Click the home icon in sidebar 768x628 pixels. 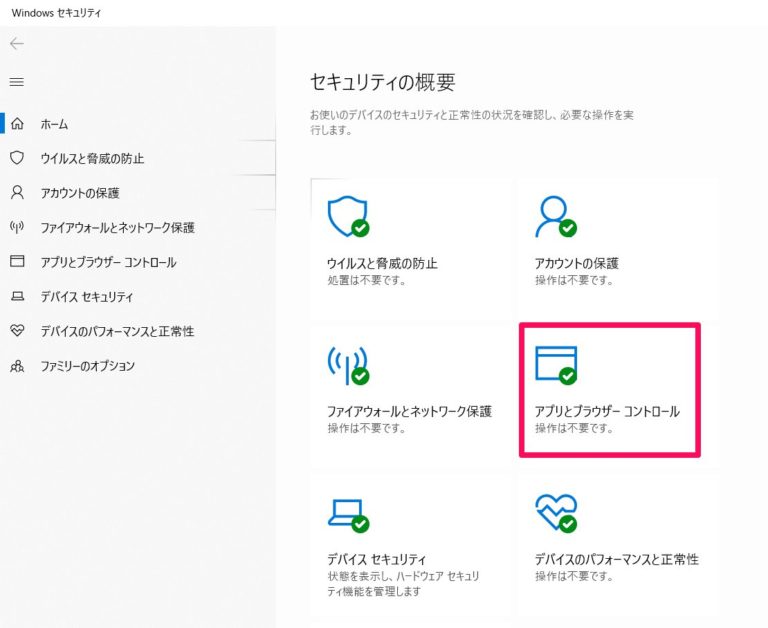(17, 123)
